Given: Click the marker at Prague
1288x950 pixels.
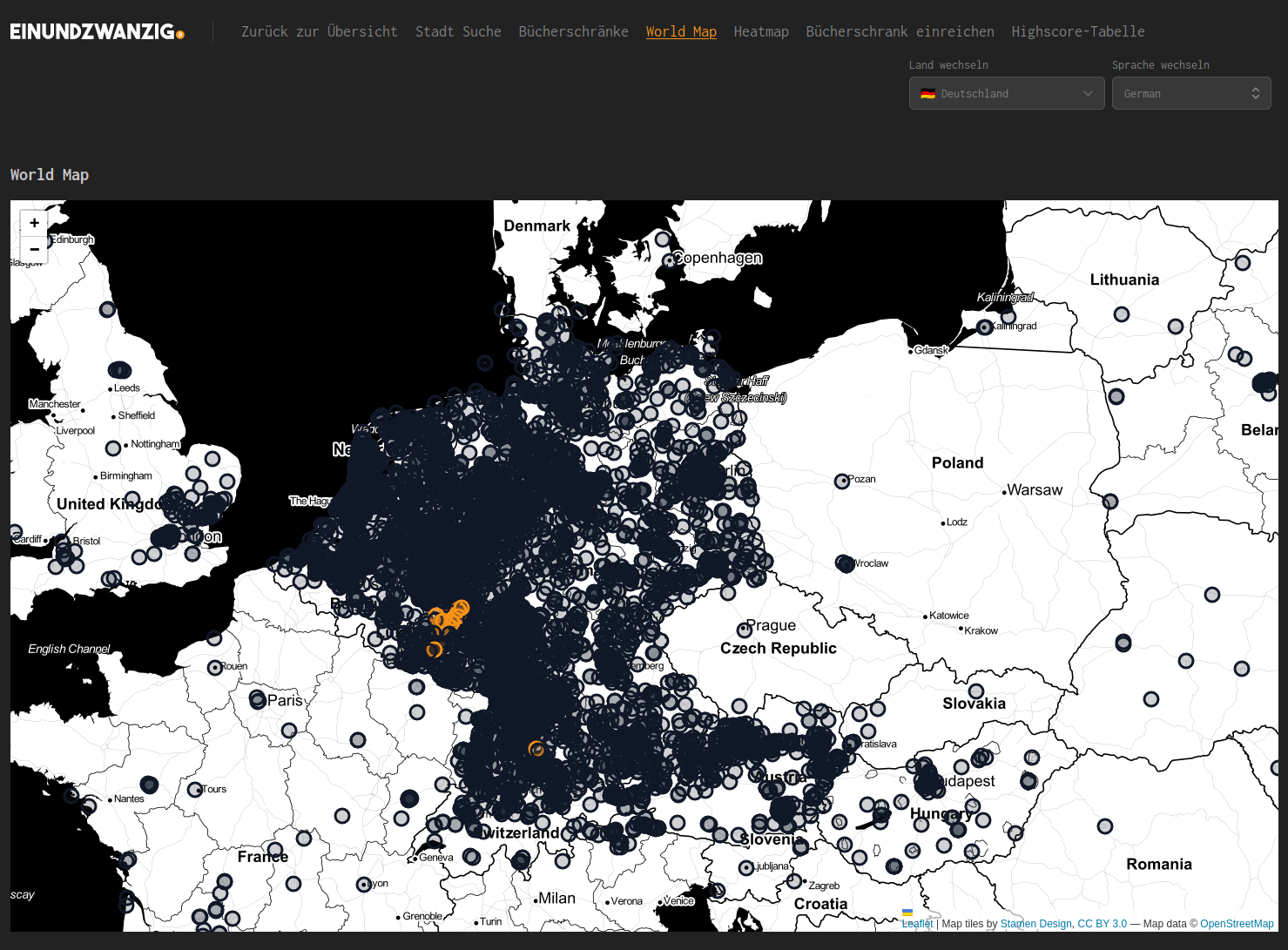Looking at the screenshot, I should click(744, 630).
